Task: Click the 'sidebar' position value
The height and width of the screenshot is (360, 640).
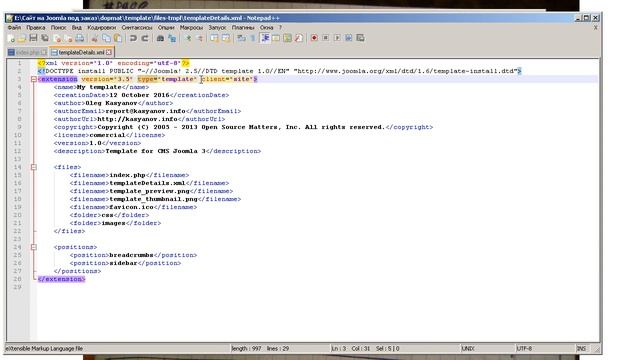Action: [x=123, y=263]
